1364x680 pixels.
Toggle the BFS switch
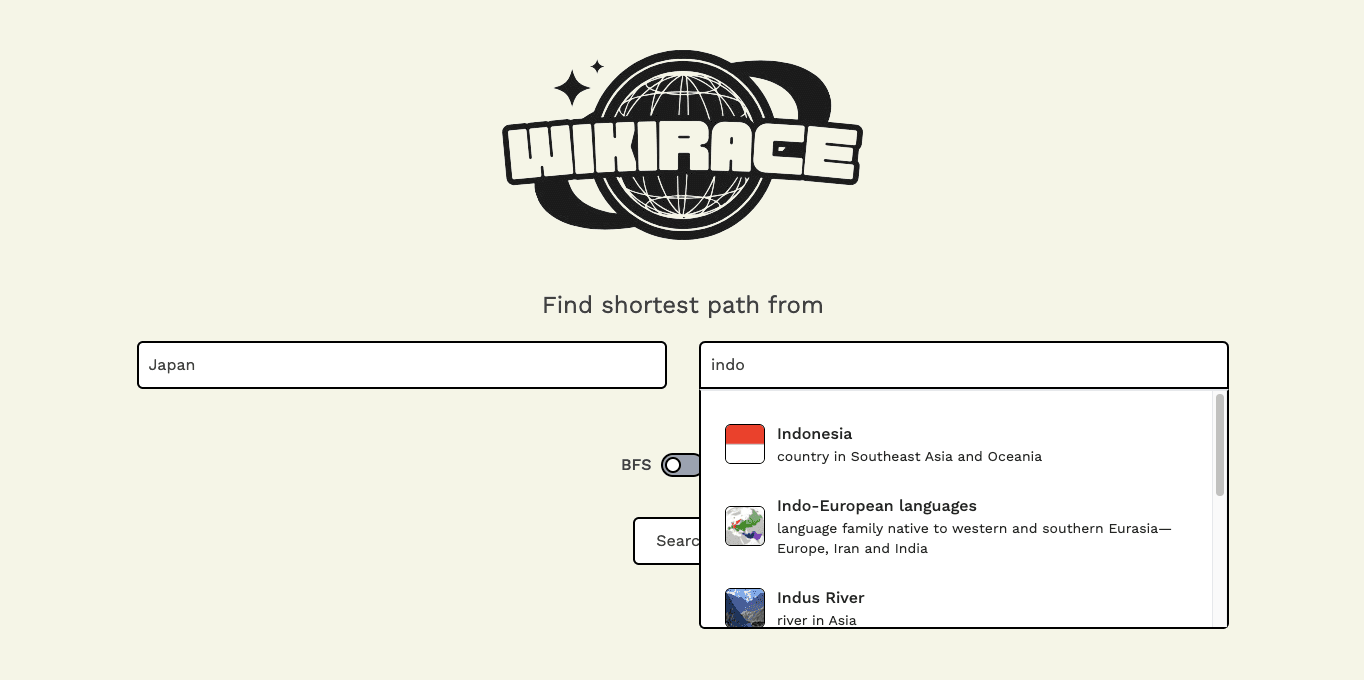[681, 465]
